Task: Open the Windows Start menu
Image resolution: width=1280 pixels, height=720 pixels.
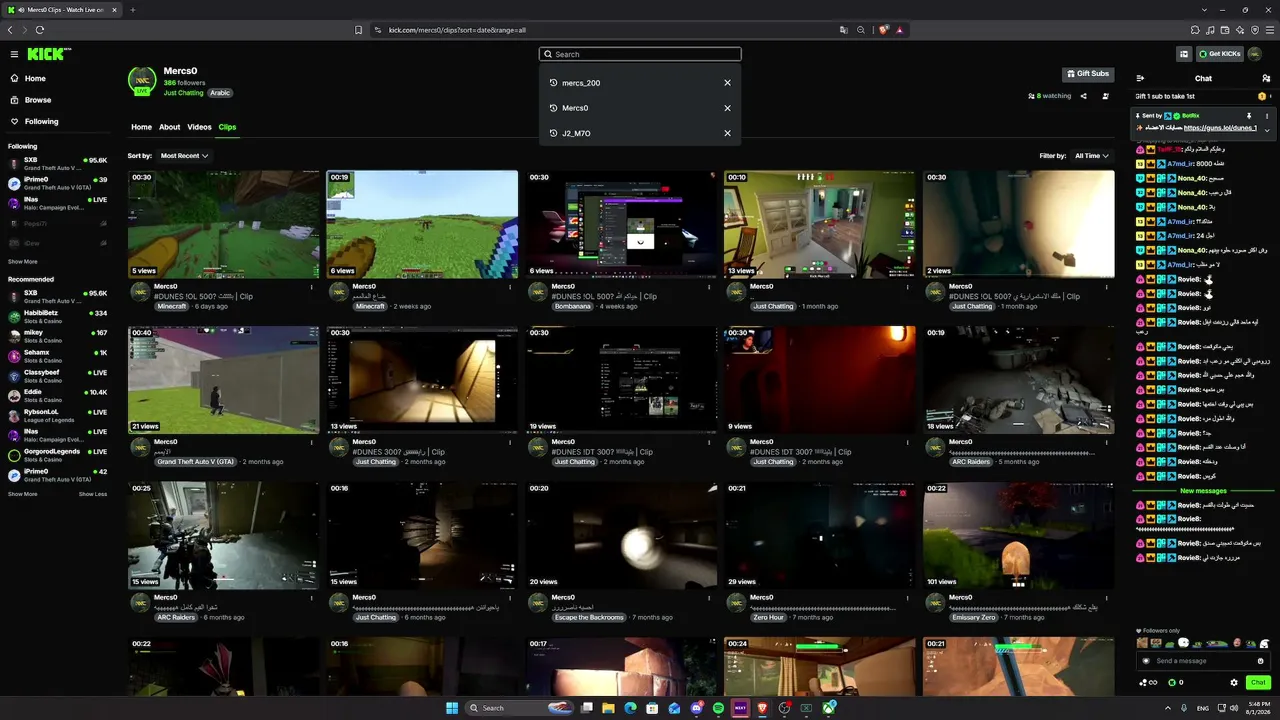Action: coord(452,708)
